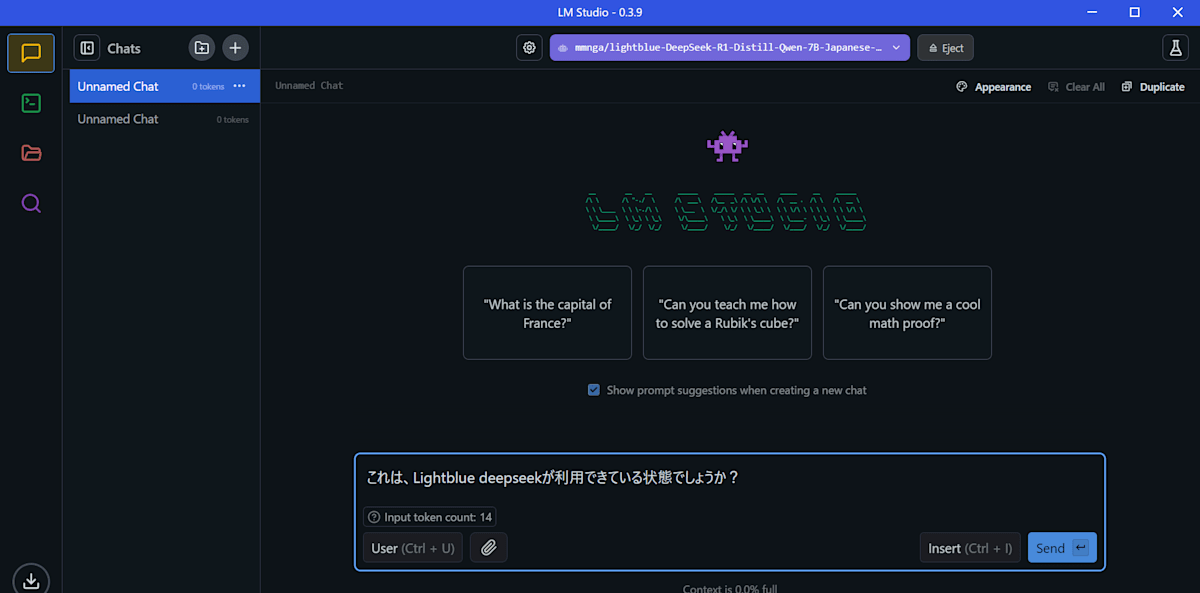
Task: Open the loaded model selector dropdown
Action: click(x=730, y=47)
